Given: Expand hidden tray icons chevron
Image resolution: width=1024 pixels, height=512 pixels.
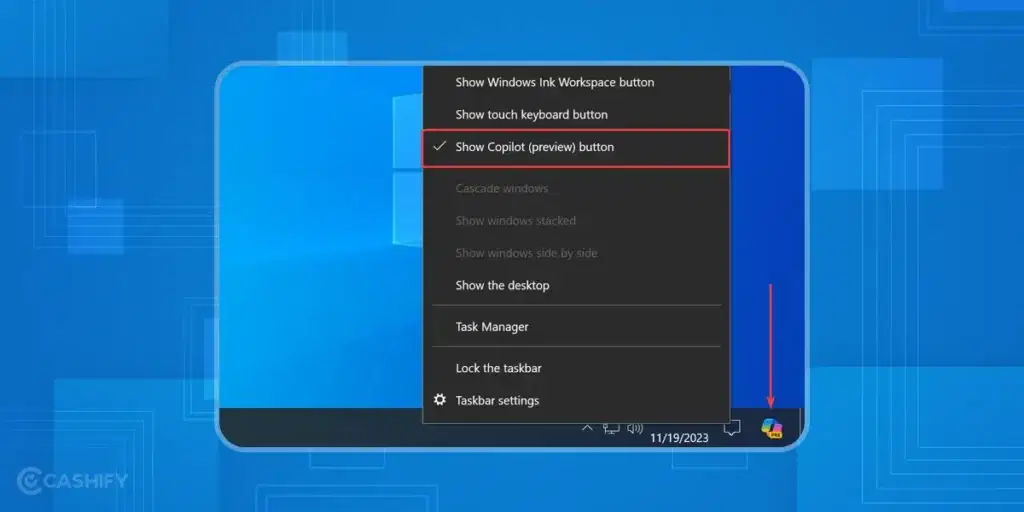Looking at the screenshot, I should pos(587,428).
